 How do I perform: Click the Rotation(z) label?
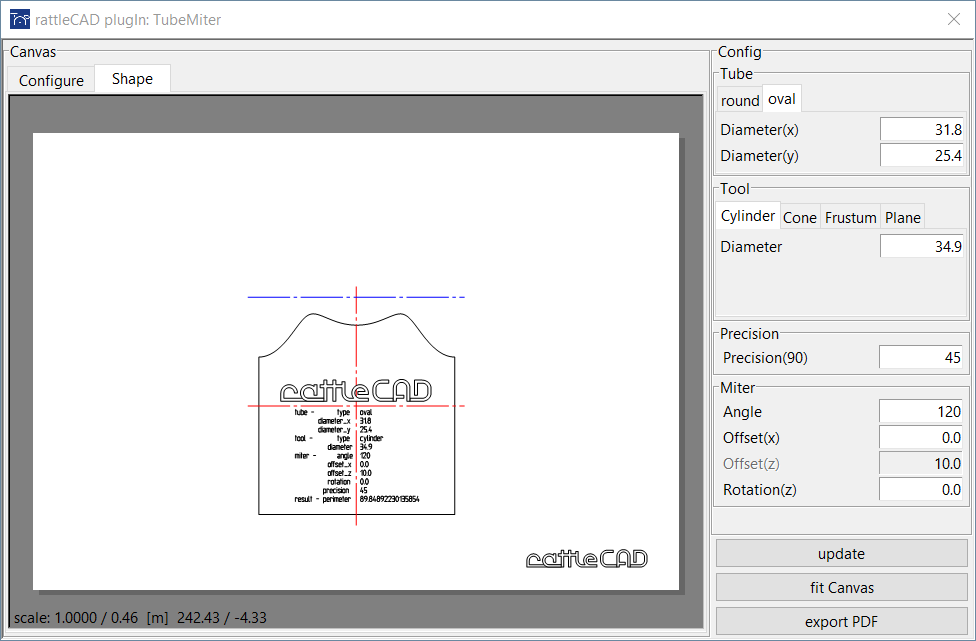coord(759,490)
